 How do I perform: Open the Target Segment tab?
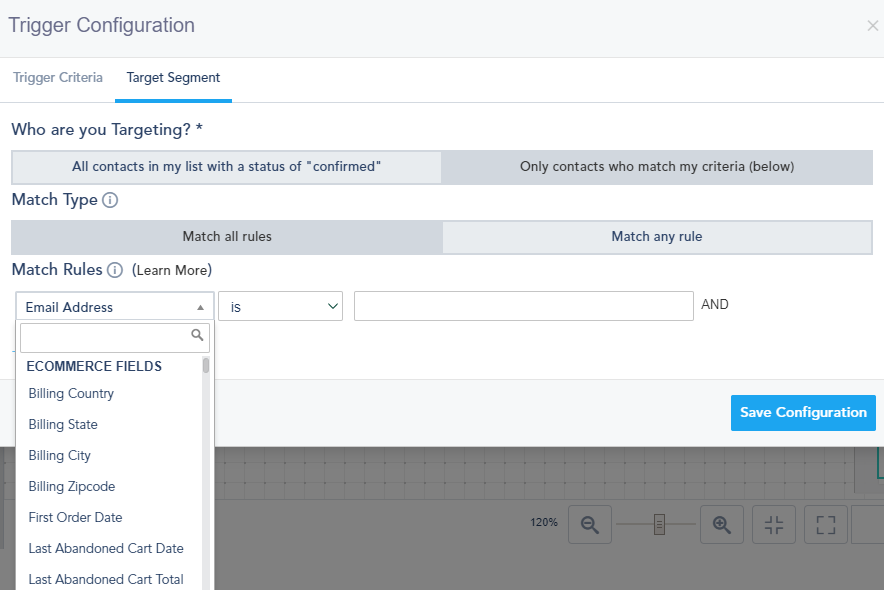click(x=173, y=78)
